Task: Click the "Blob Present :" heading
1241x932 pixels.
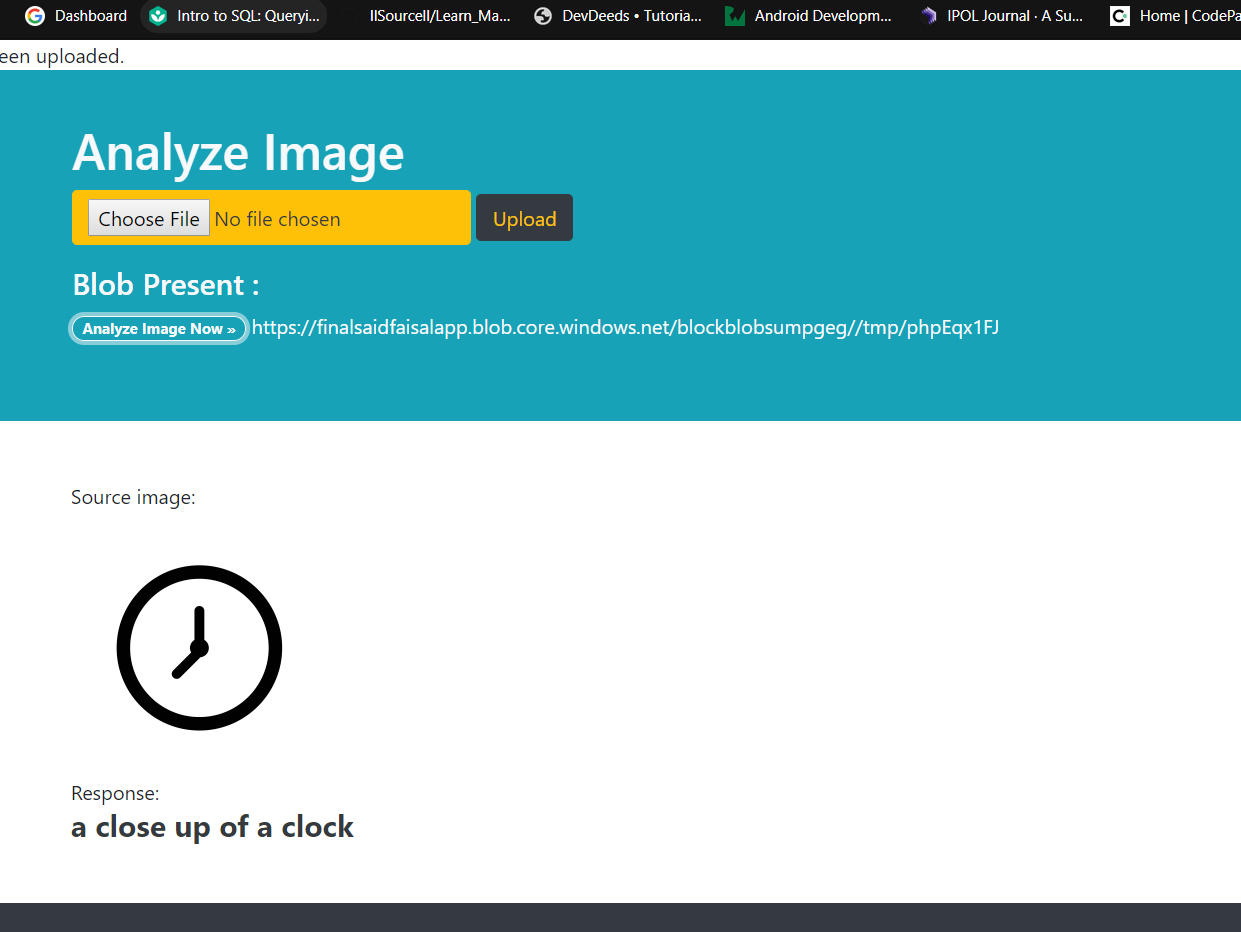Action: coord(164,285)
